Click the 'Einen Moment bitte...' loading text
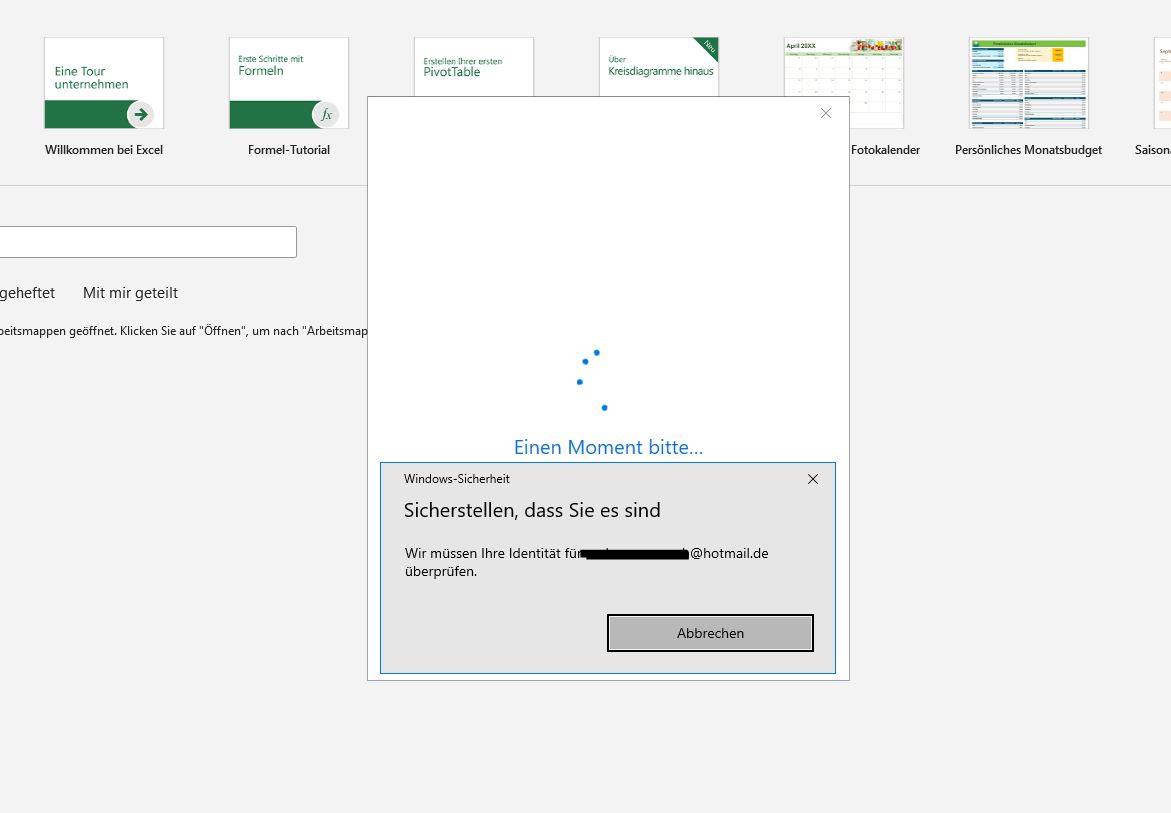Screen dimensions: 1171x813 [609, 447]
